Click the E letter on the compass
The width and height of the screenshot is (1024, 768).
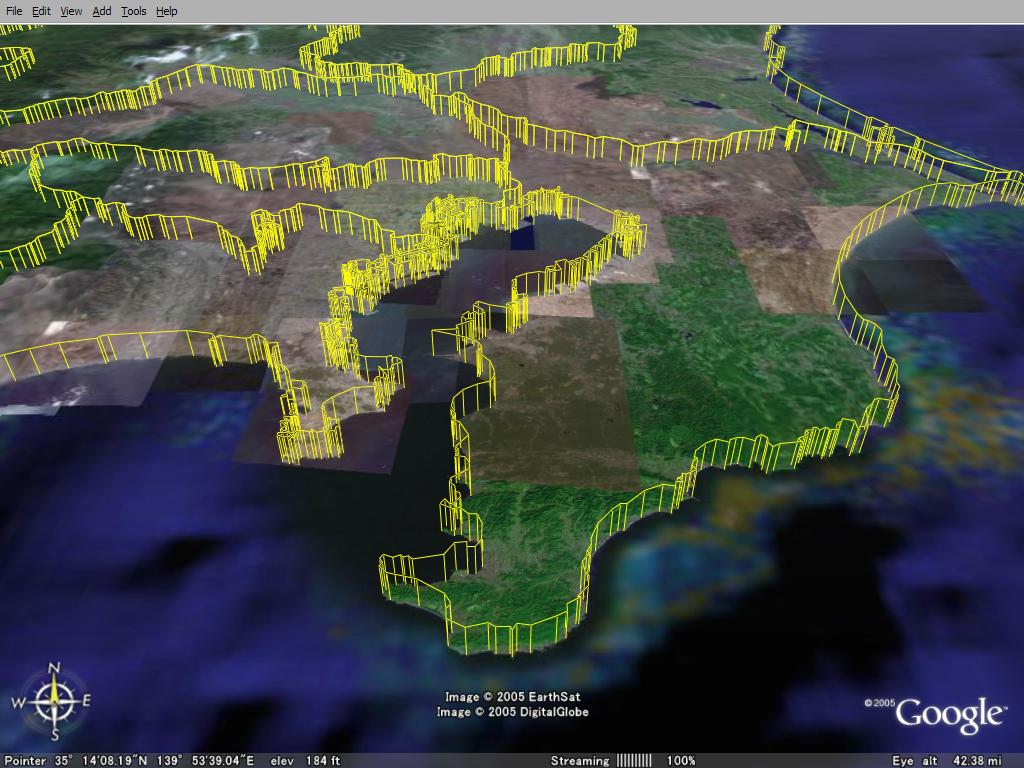(x=85, y=700)
